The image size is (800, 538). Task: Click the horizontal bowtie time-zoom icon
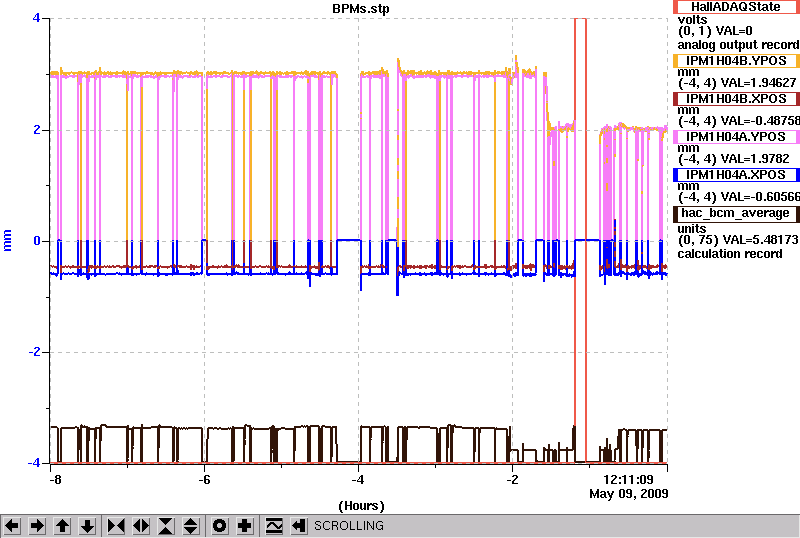(116, 526)
